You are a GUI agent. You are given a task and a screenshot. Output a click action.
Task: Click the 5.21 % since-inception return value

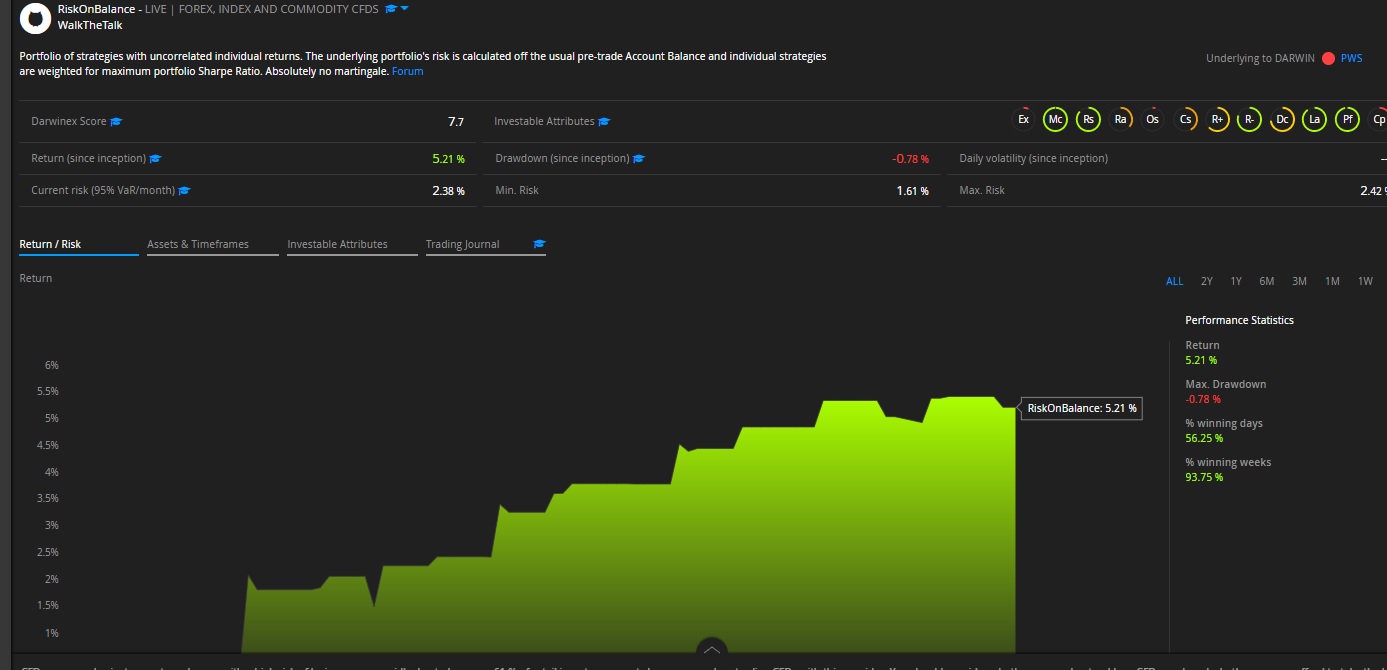(448, 159)
